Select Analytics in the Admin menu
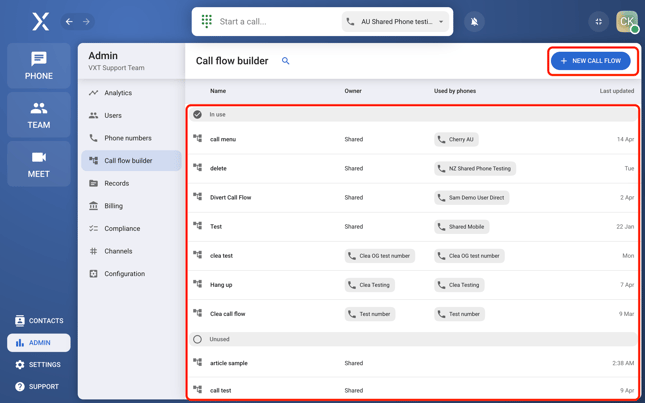The width and height of the screenshot is (645, 403). click(118, 93)
